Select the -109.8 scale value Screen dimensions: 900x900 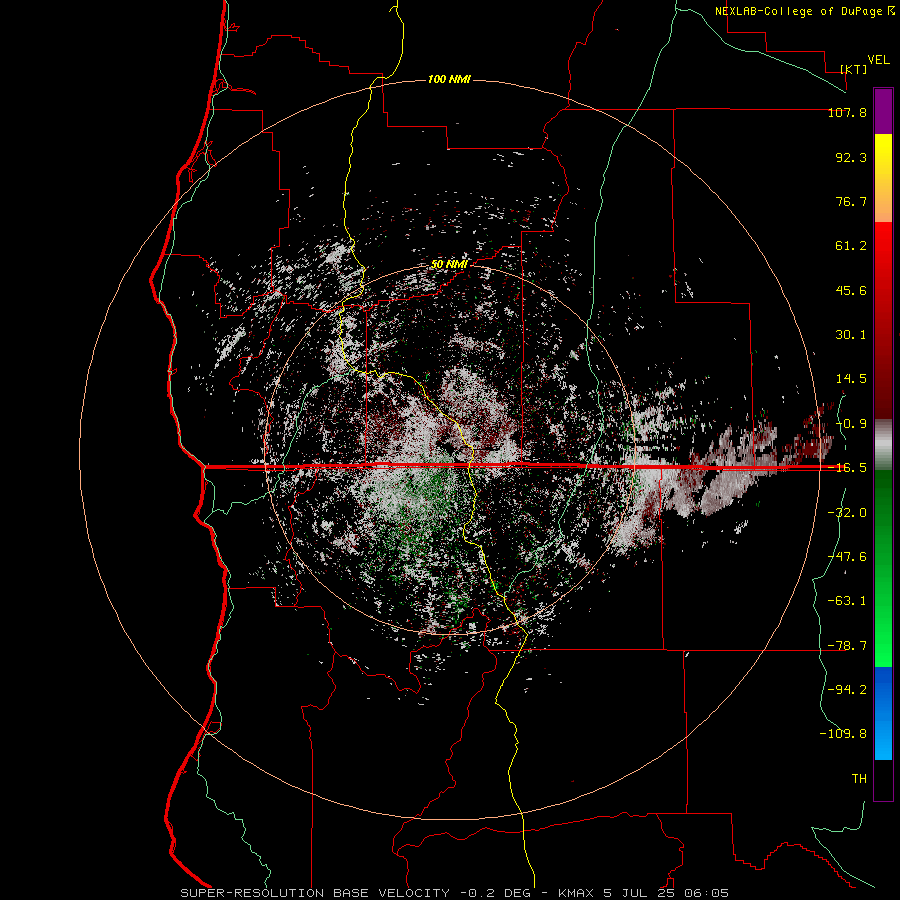[x=843, y=734]
